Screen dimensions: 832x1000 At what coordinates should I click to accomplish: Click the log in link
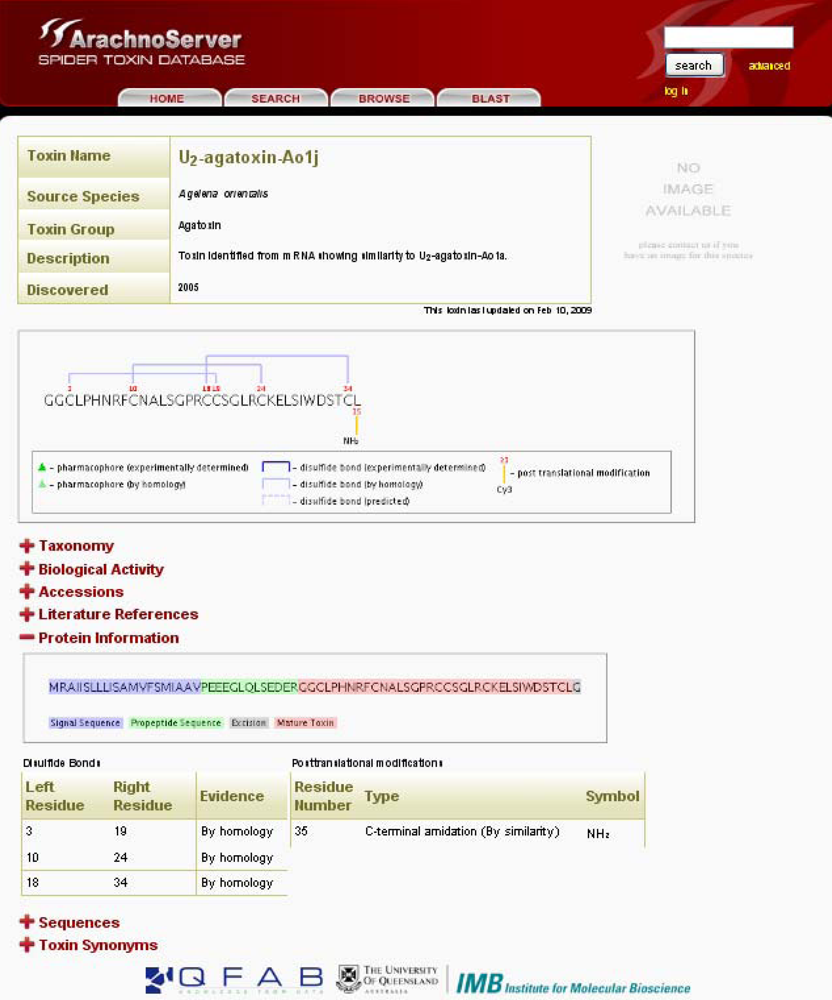tap(676, 91)
